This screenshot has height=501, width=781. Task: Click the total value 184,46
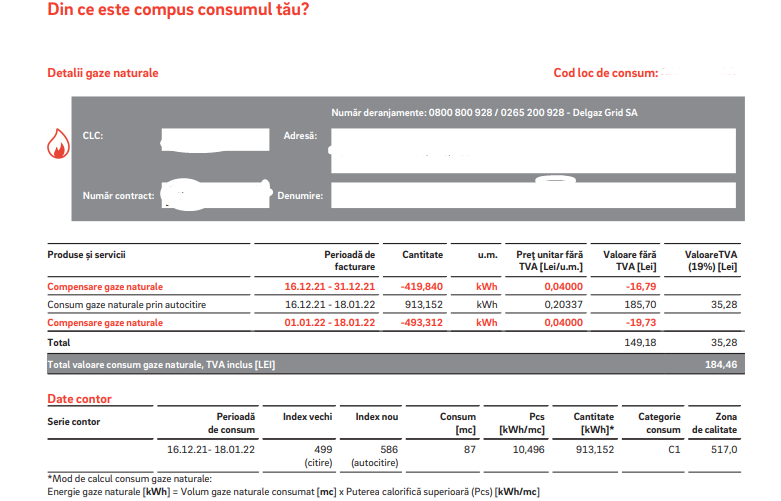721,365
